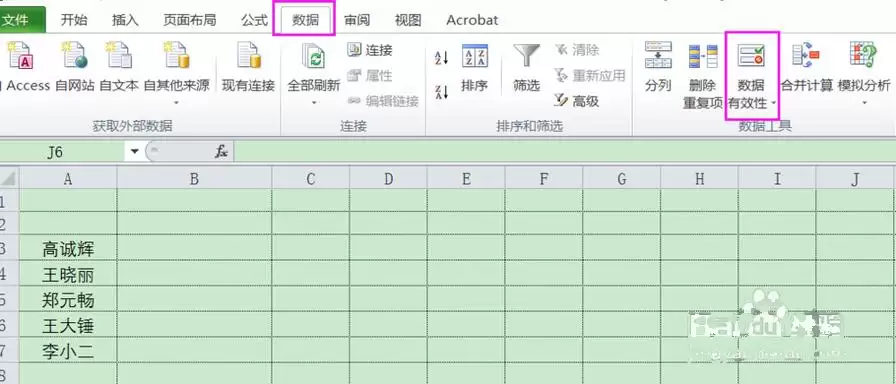This screenshot has width=896, height=384.
Task: Click inside the formula bar
Action: coord(565,151)
